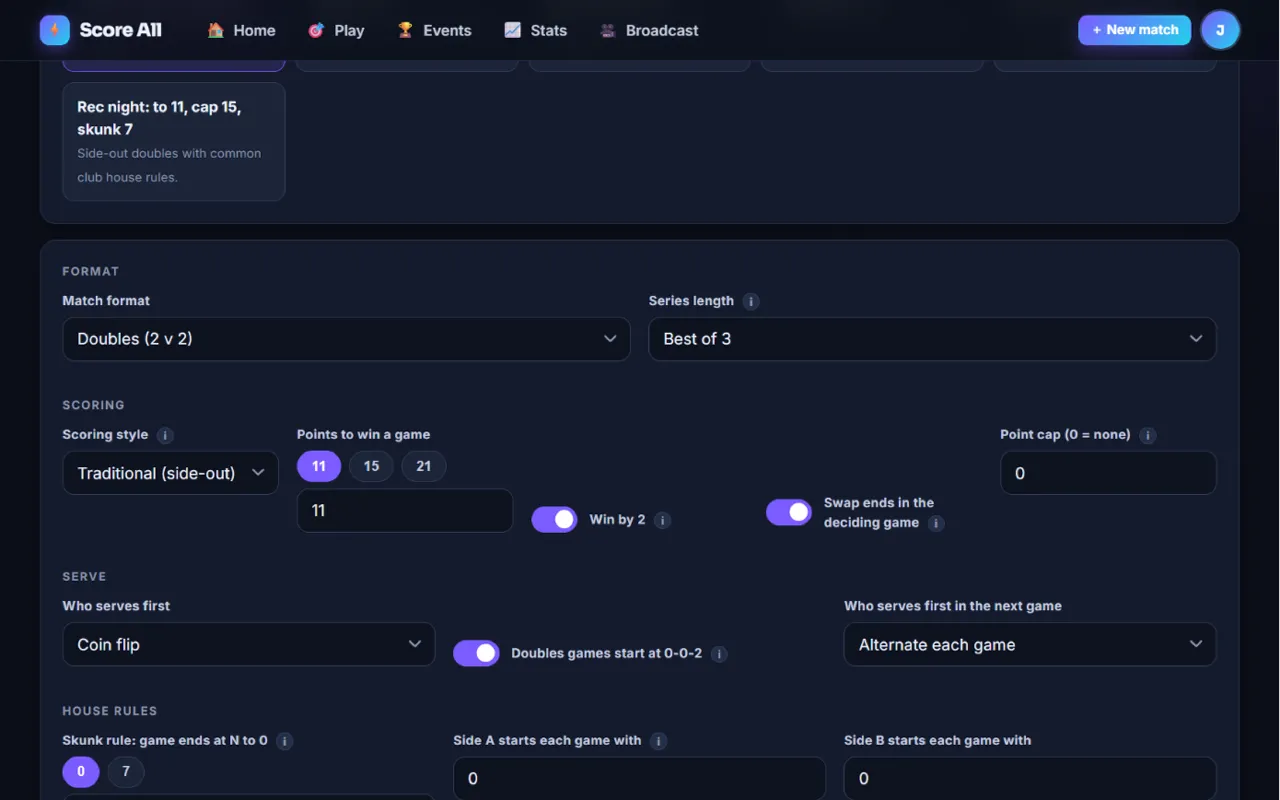Select skunk rule value 0
Image resolution: width=1280 pixels, height=800 pixels.
81,772
